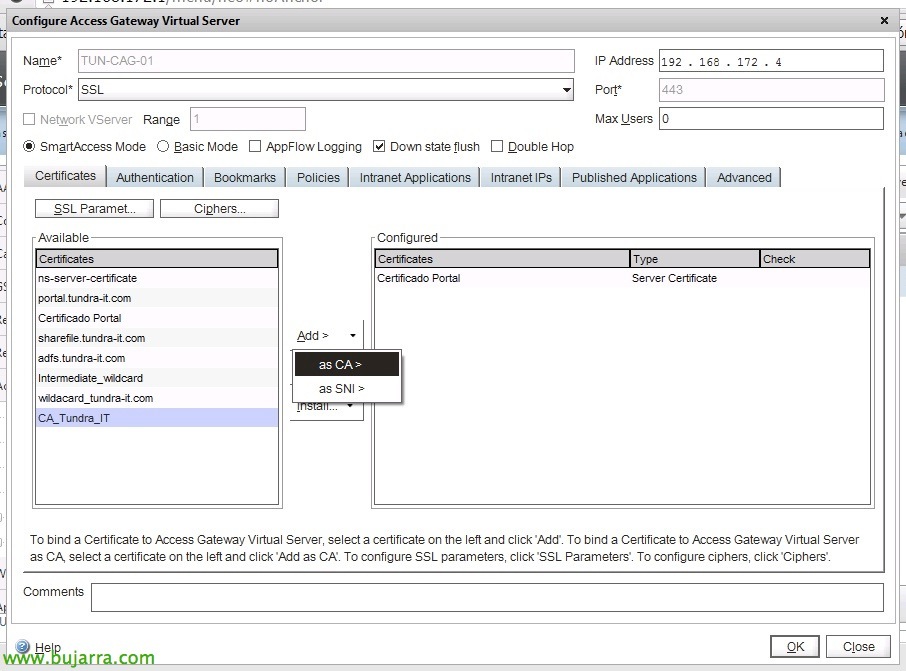Click the Ciphers button
Viewport: 906px width, 671px height.
click(220, 209)
